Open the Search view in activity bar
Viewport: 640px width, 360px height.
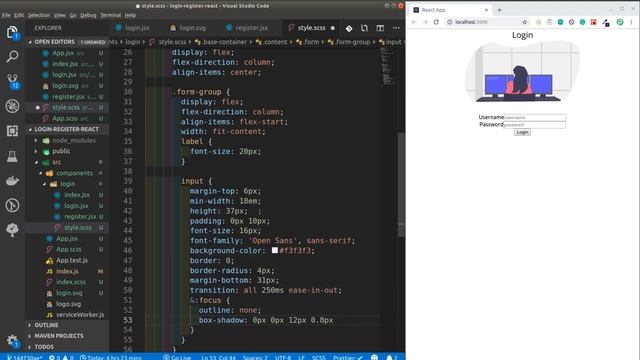tap(12, 56)
